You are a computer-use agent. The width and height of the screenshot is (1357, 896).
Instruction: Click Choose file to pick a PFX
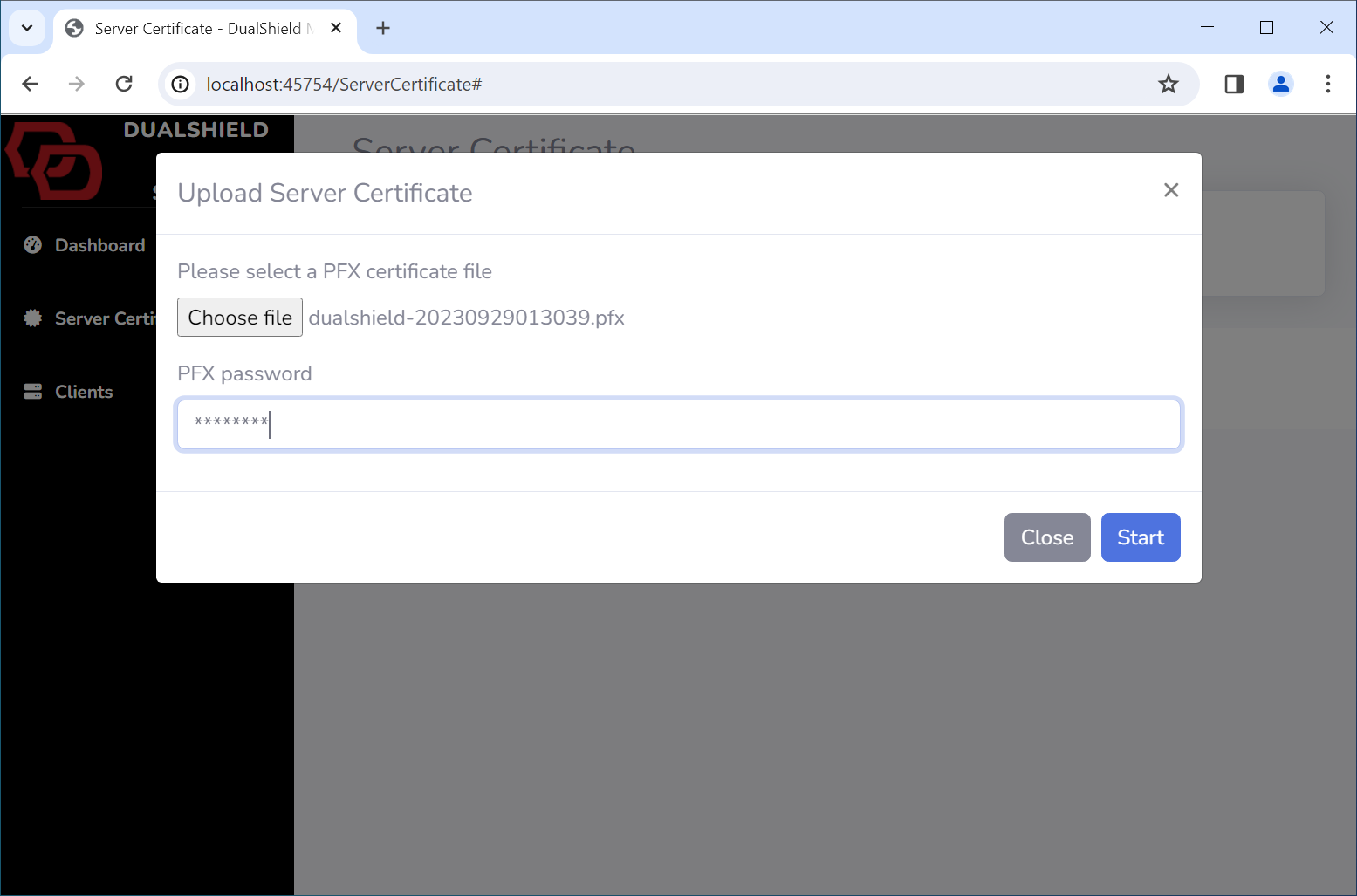[x=240, y=318]
